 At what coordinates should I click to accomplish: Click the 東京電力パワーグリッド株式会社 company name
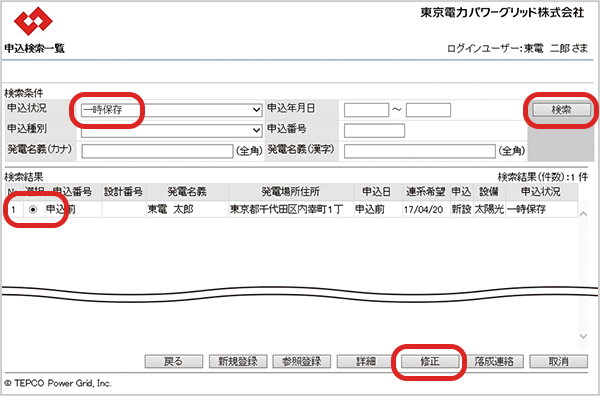pyautogui.click(x=502, y=13)
